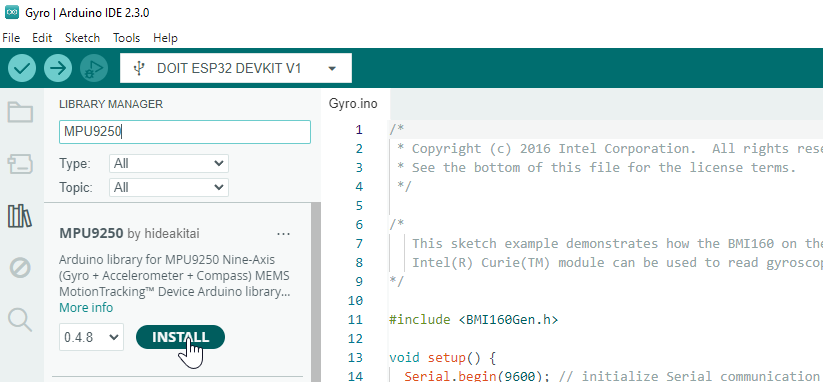Open the Boards Manager sidebar icon

(x=20, y=164)
